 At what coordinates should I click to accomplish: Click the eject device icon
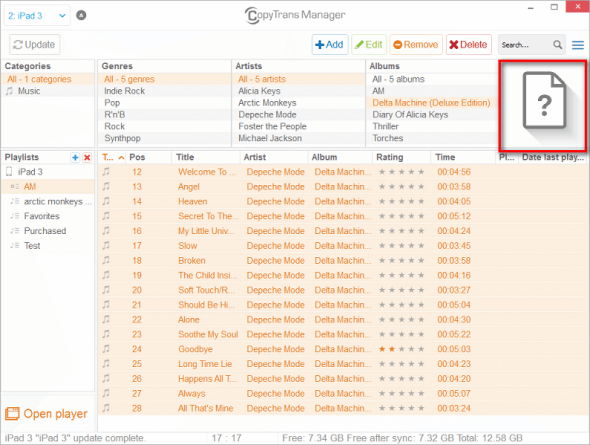pyautogui.click(x=81, y=15)
